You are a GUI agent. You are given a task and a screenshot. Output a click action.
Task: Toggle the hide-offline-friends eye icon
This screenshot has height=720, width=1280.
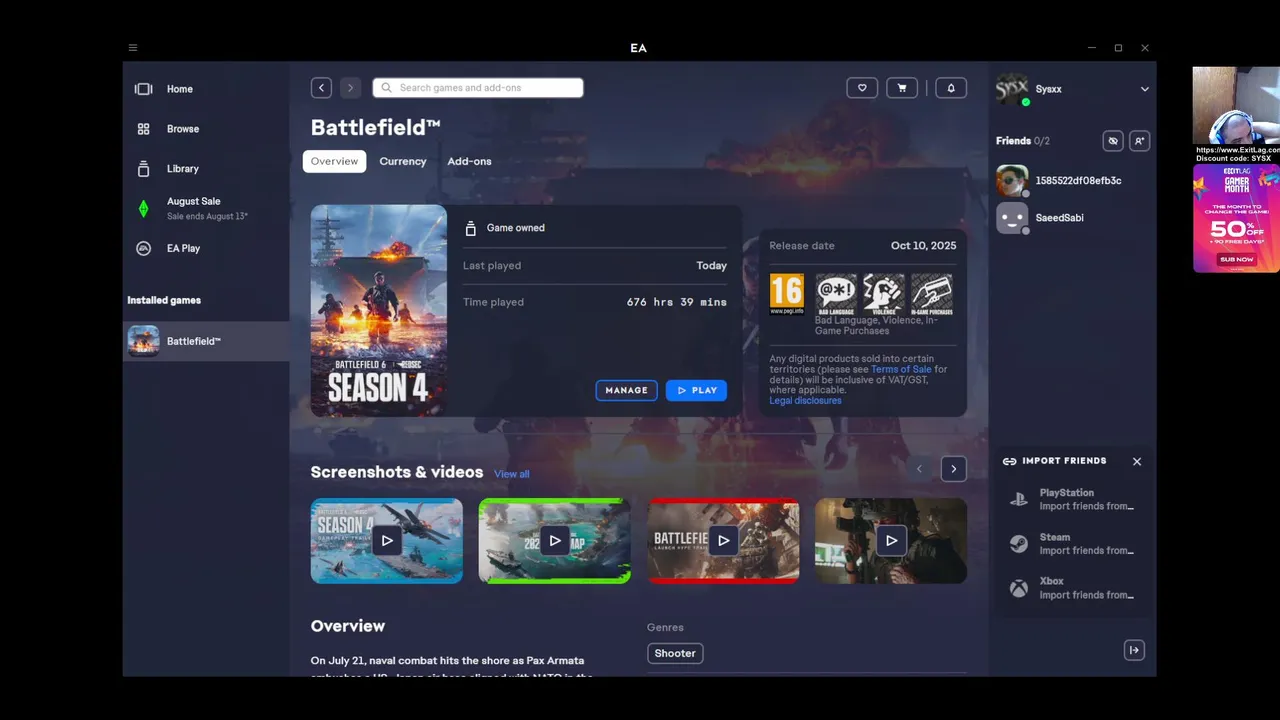pos(1113,141)
